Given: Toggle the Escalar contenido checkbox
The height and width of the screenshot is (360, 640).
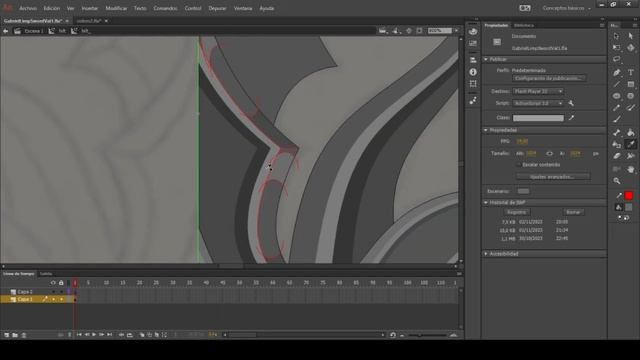Looking at the screenshot, I should [518, 165].
